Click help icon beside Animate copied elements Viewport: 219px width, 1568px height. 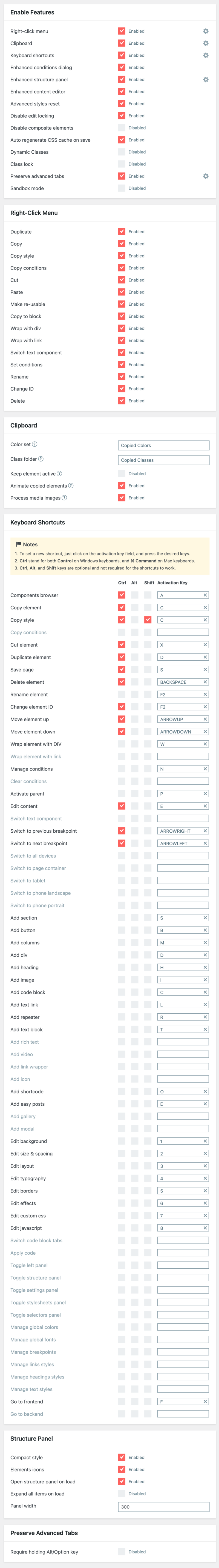coord(71,486)
